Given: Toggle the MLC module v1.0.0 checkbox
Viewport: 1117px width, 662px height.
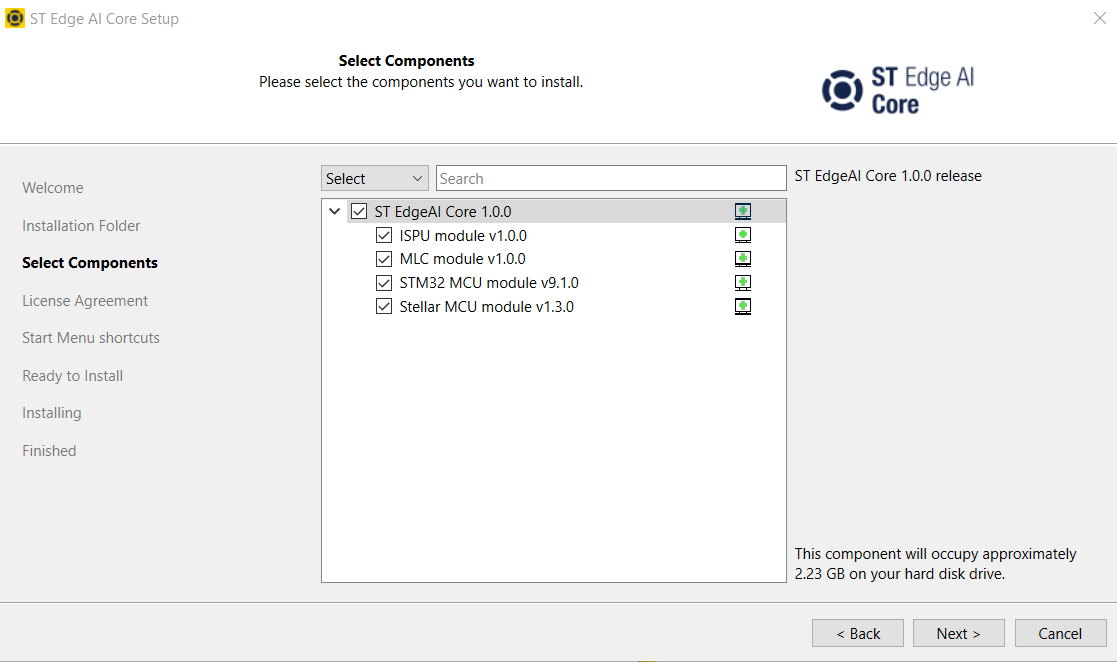Looking at the screenshot, I should (x=384, y=259).
